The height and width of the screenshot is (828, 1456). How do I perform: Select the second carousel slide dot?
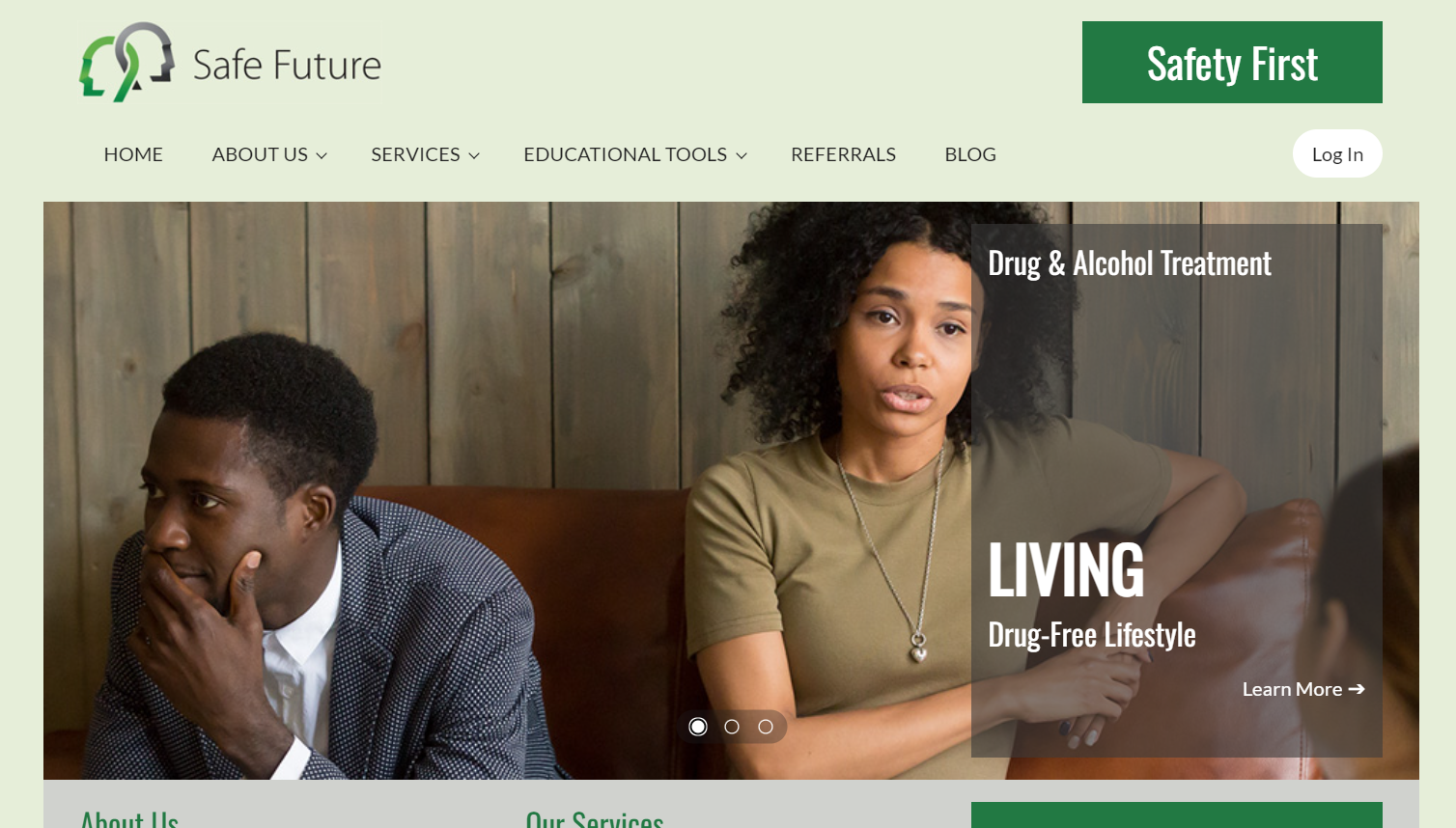pos(732,727)
